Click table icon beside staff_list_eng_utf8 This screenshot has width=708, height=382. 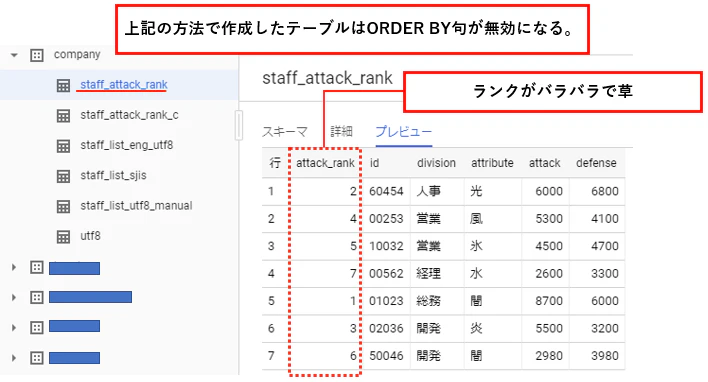click(x=63, y=146)
